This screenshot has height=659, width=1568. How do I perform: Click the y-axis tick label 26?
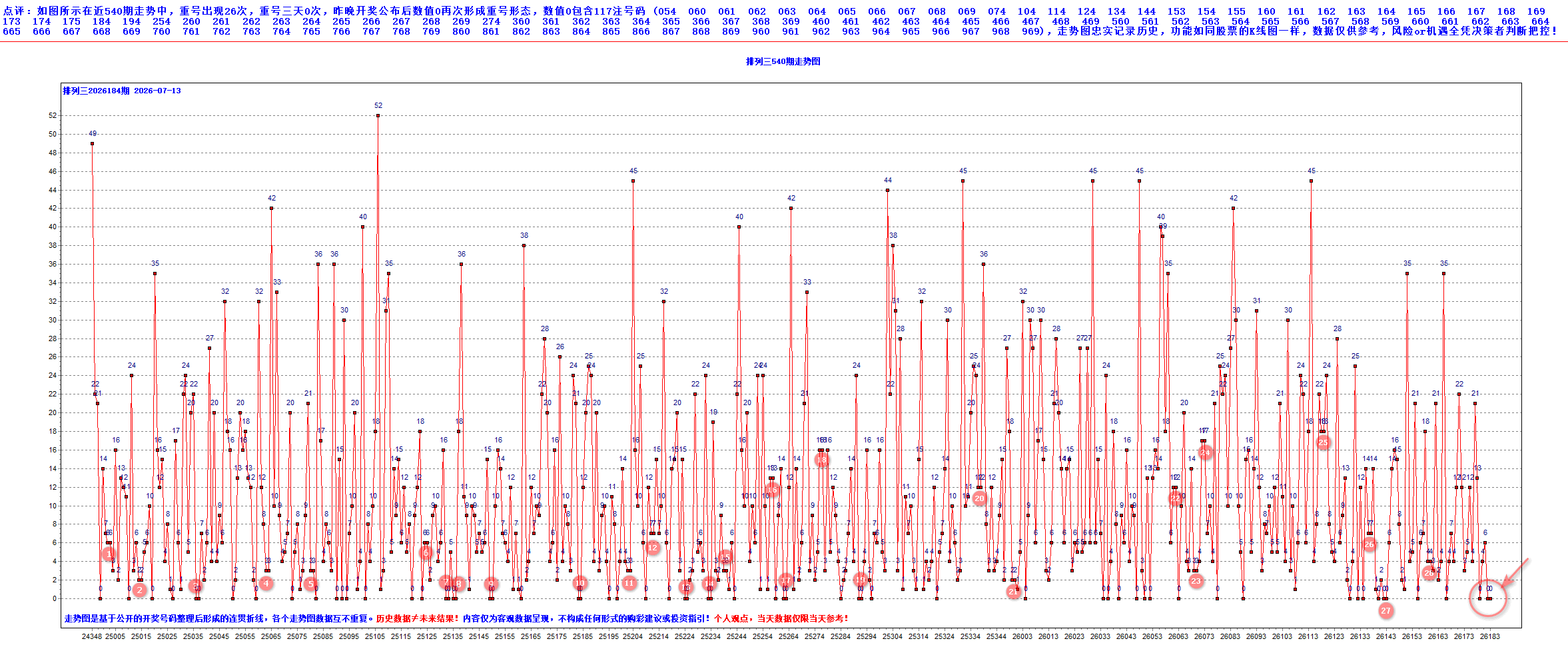coord(53,356)
